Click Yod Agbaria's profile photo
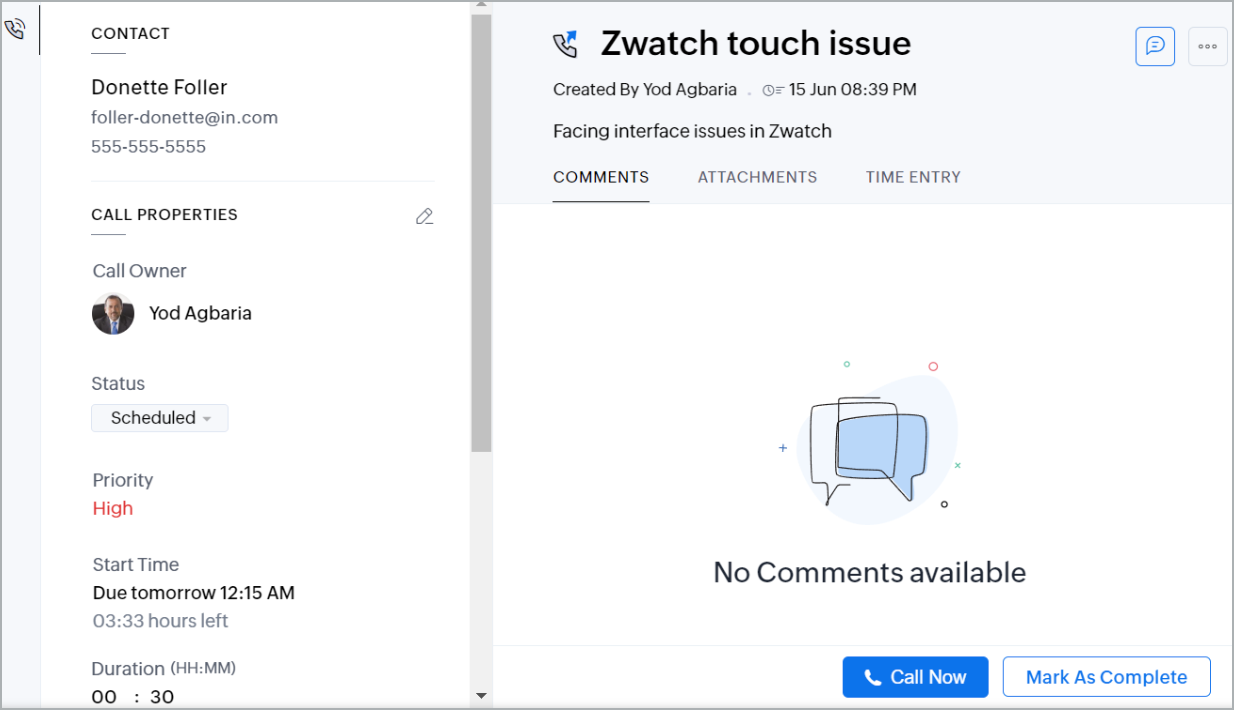The width and height of the screenshot is (1234, 710). [x=113, y=313]
